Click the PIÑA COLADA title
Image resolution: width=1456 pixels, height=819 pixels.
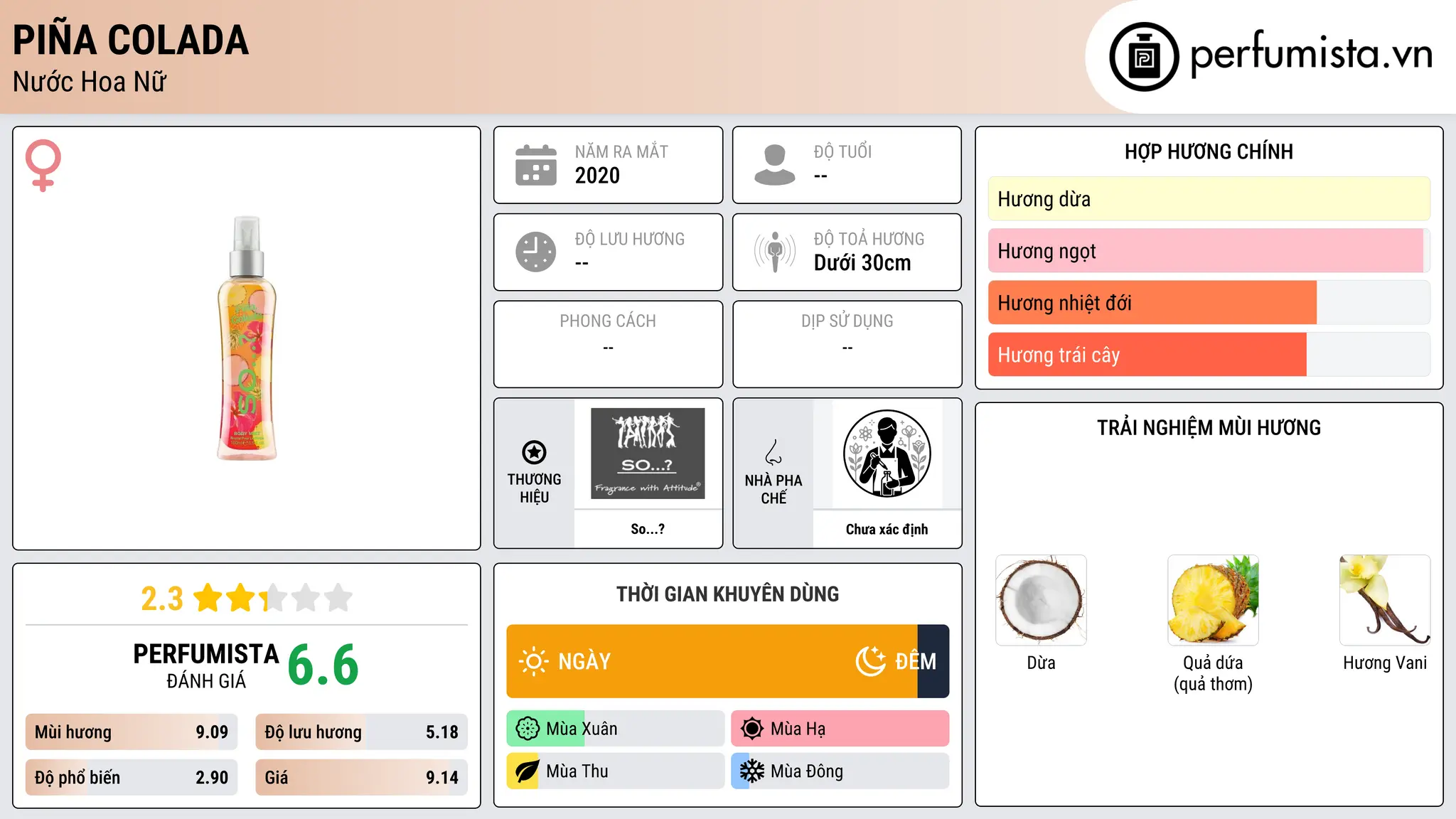pos(131,40)
